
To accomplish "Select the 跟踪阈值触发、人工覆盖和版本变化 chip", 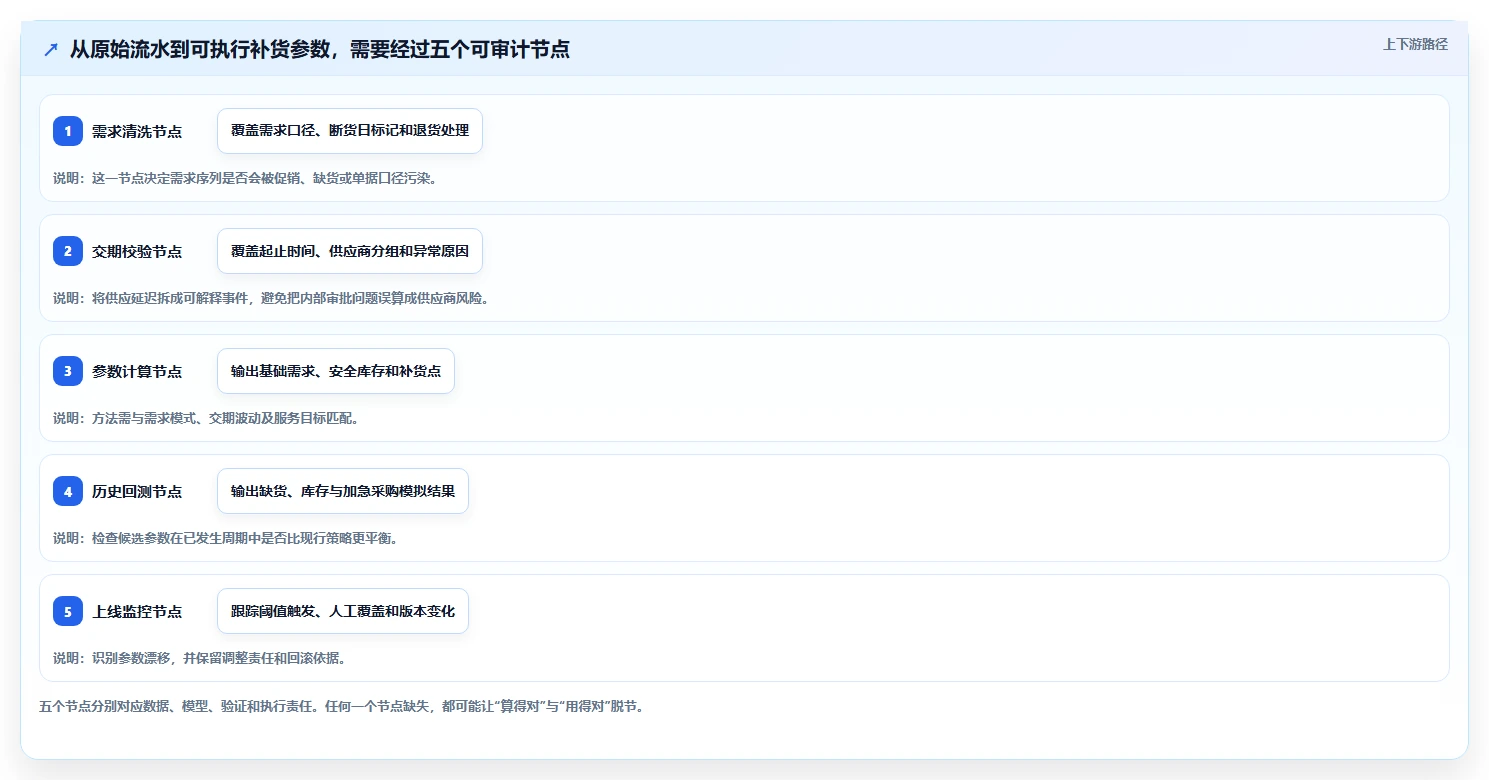I will pos(343,611).
